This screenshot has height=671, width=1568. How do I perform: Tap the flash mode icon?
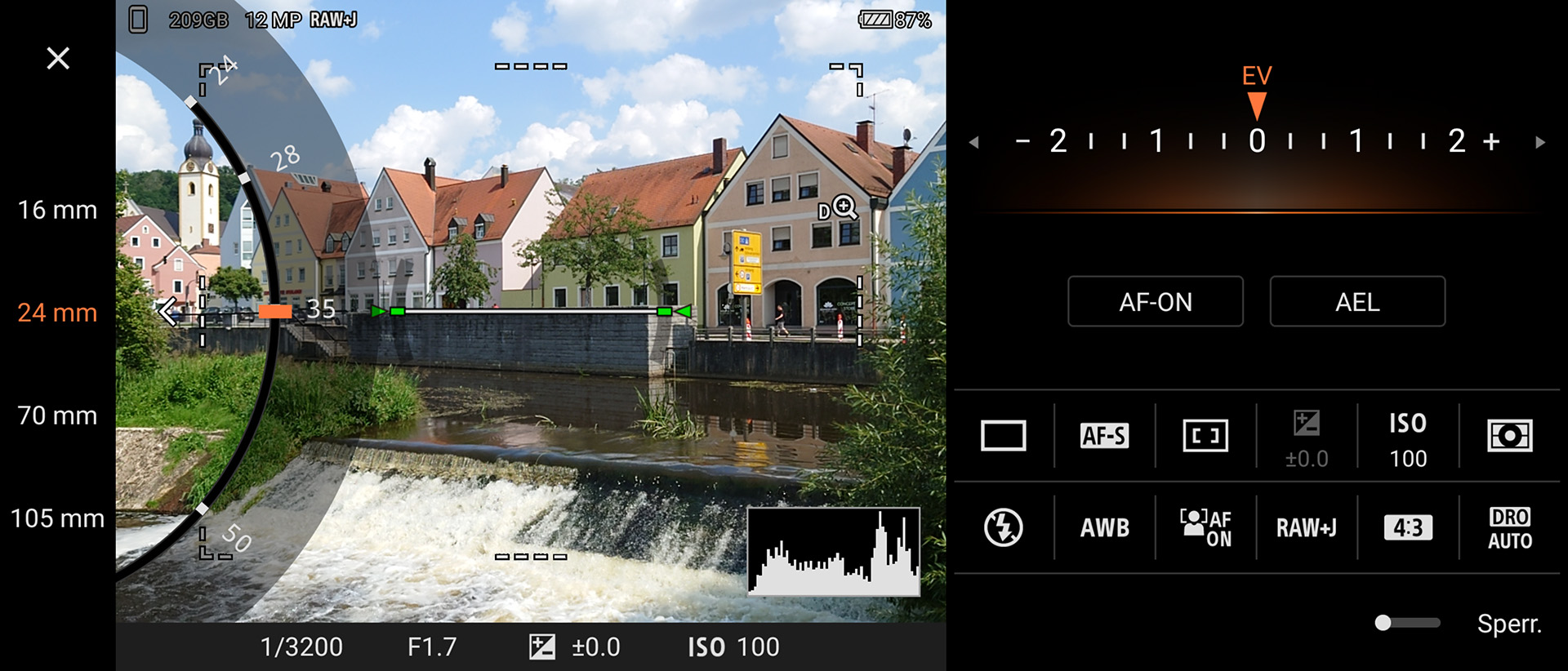(x=1003, y=527)
